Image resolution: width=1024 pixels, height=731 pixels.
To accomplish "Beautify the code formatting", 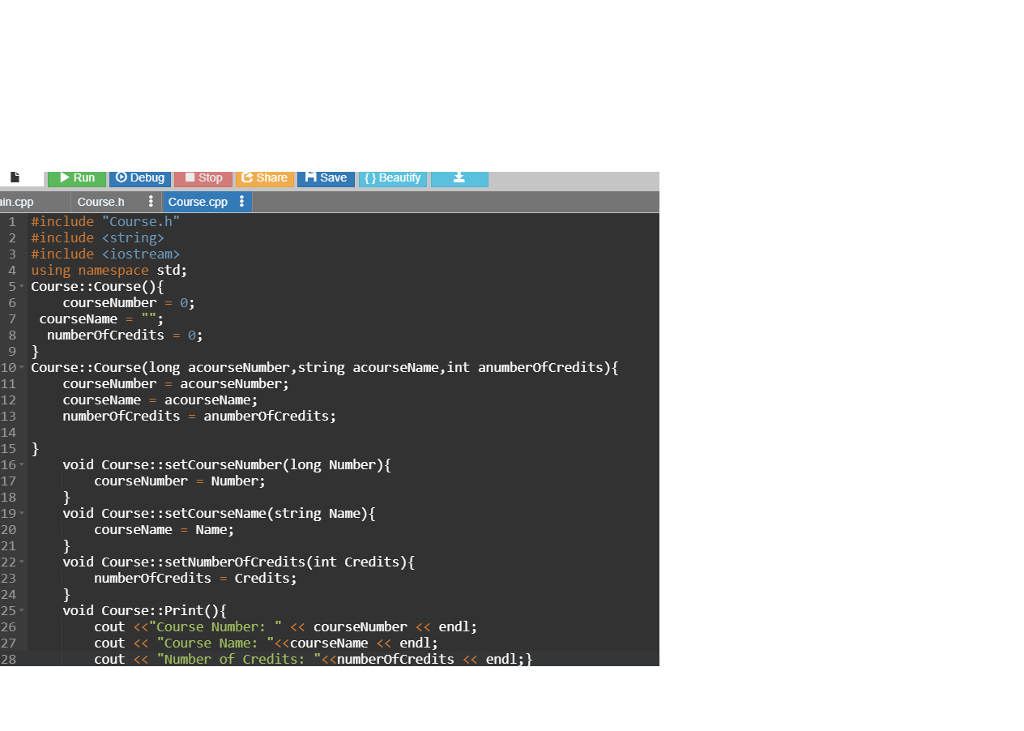I will point(392,178).
